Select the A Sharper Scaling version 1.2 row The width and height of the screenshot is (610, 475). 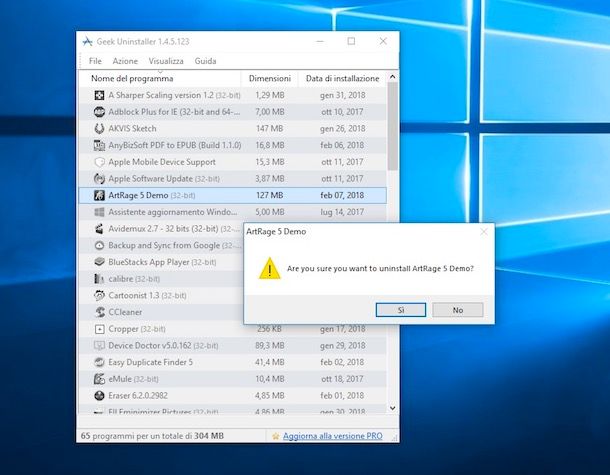[x=233, y=95]
